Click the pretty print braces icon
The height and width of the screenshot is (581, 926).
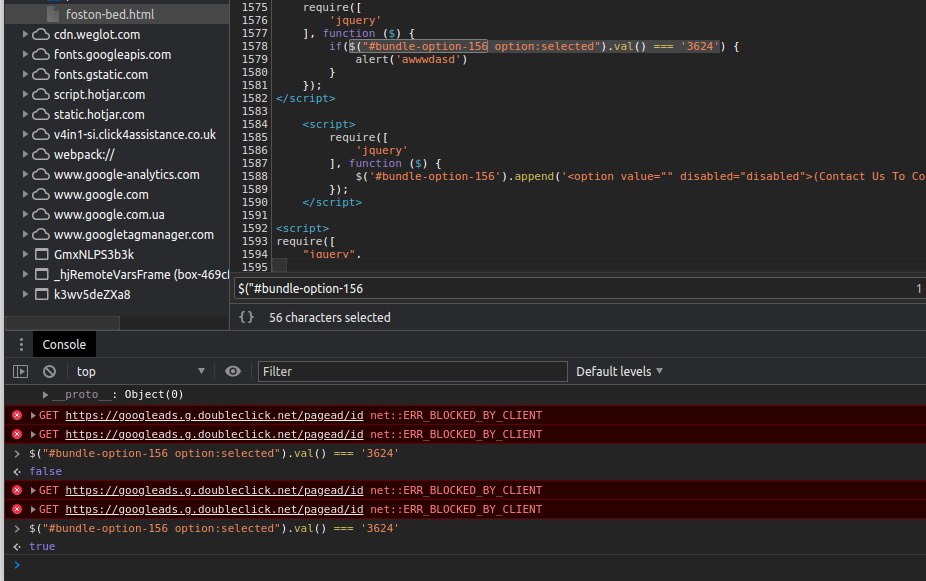[x=246, y=317]
